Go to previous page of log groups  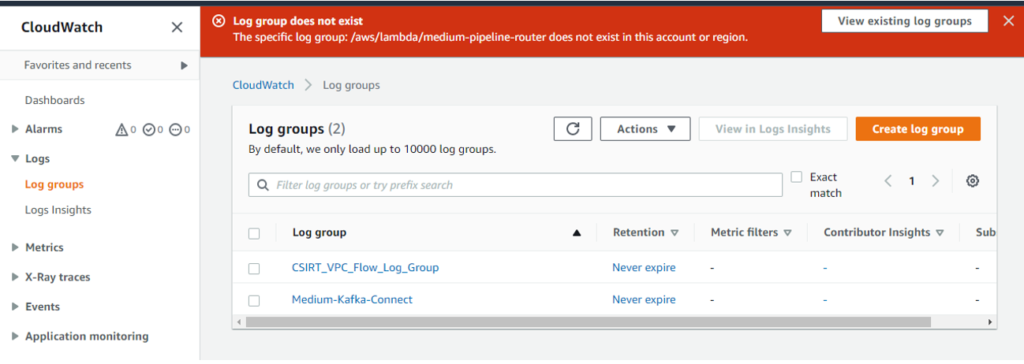tap(888, 181)
